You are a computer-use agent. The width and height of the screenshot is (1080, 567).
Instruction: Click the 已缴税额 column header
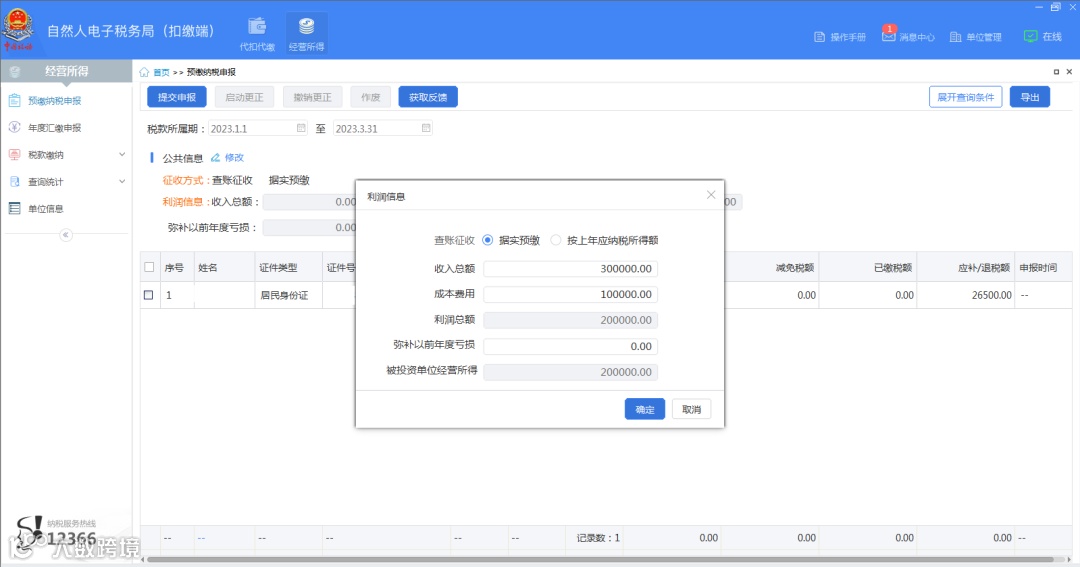[868, 267]
